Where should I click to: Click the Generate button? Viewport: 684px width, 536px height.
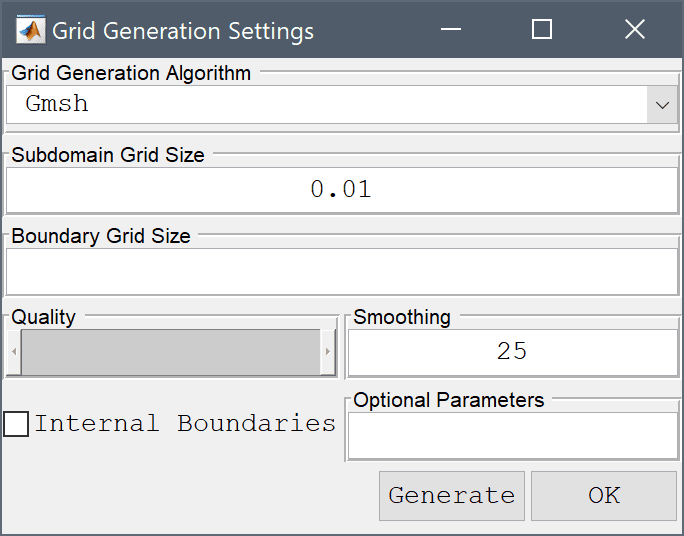(452, 496)
